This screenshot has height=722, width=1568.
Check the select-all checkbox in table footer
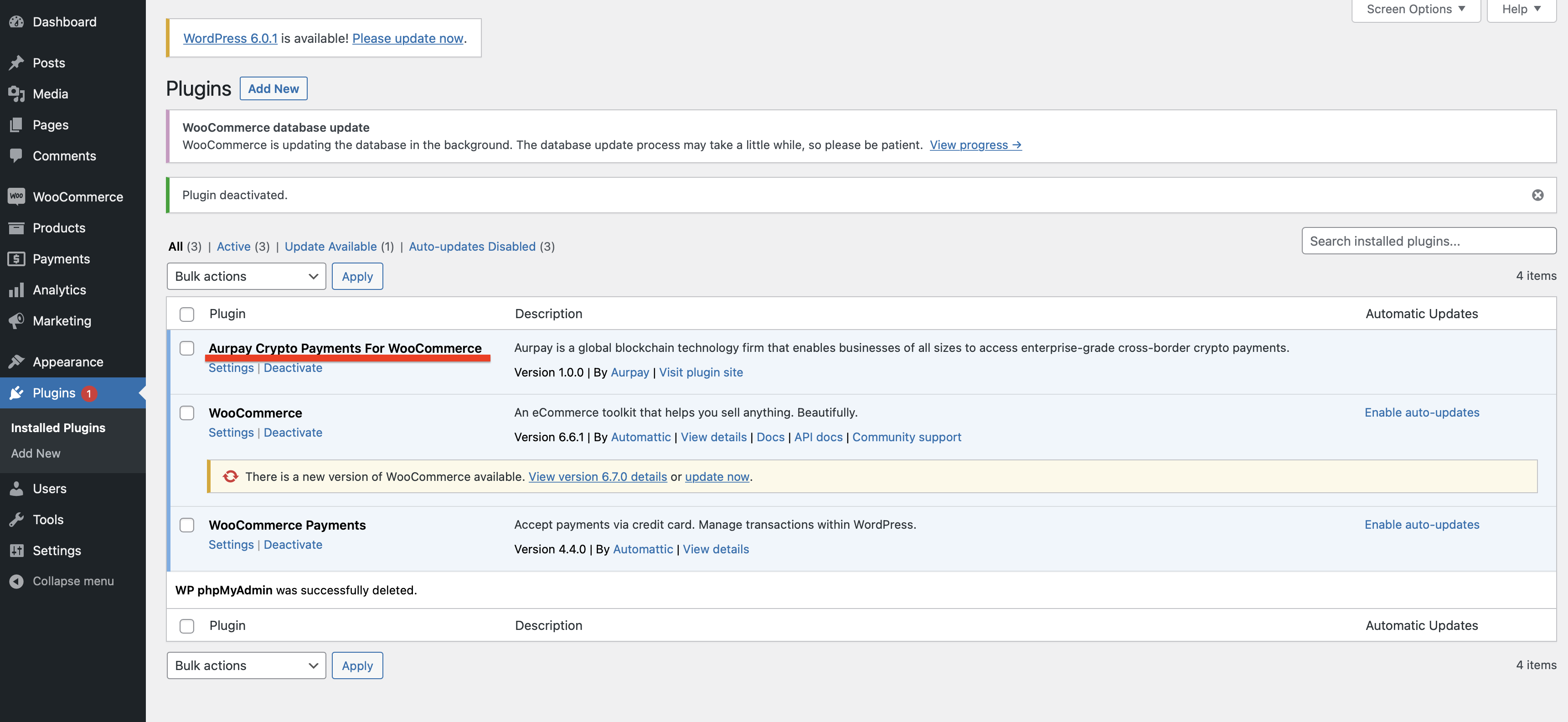[187, 626]
